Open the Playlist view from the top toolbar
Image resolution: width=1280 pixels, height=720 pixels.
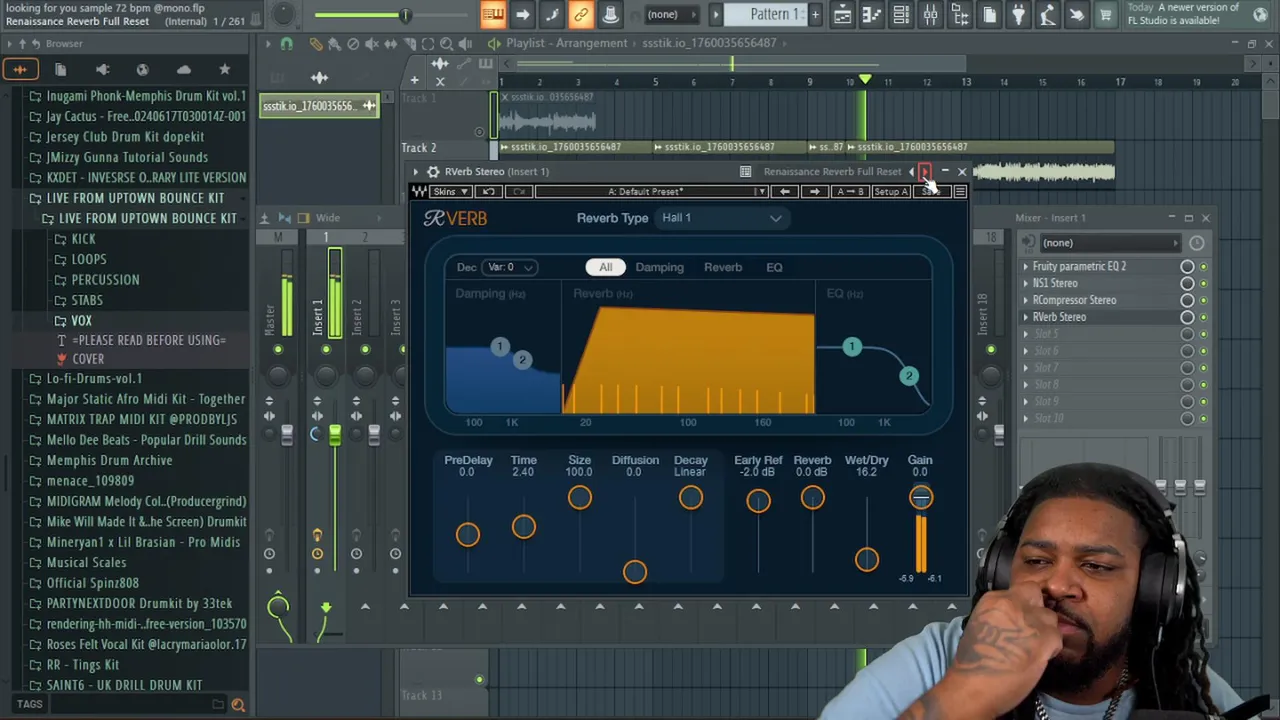pyautogui.click(x=843, y=15)
